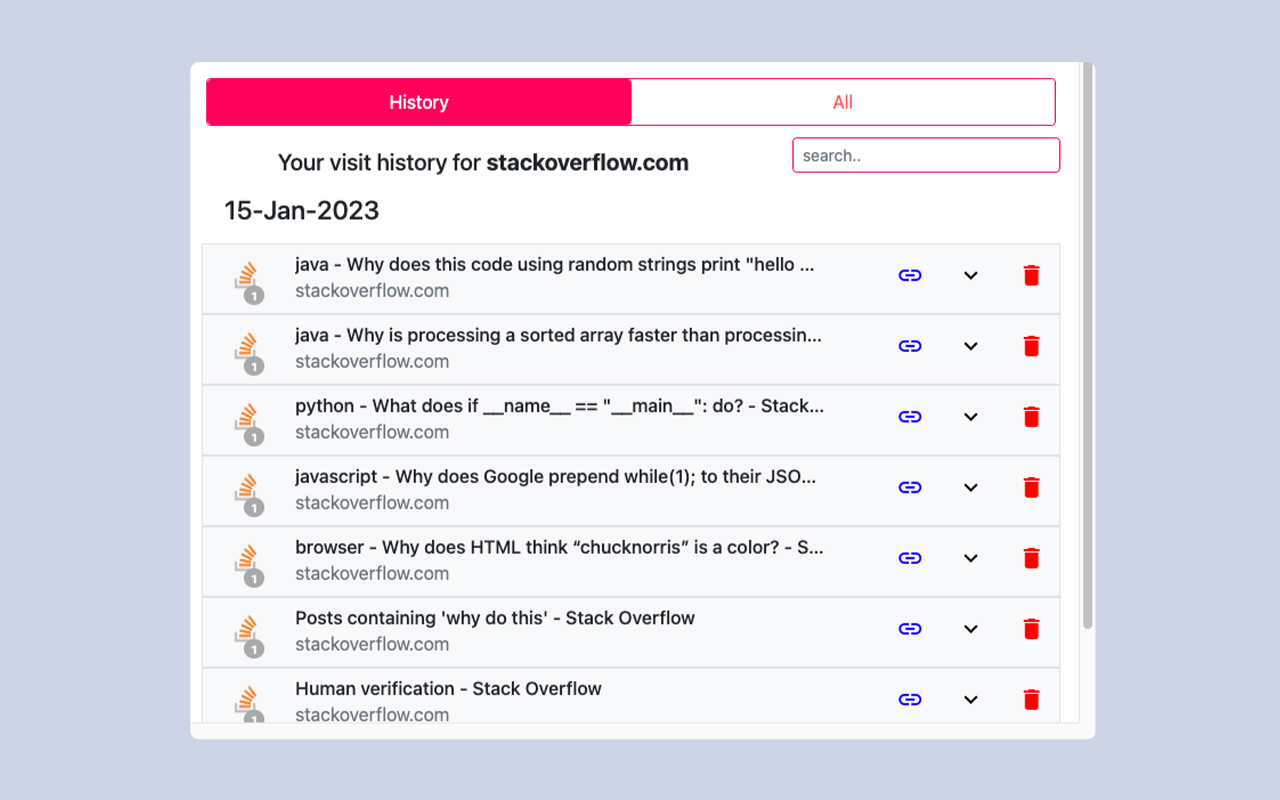Click Stack Overflow favicon of 'sorted array' entry

tap(247, 347)
